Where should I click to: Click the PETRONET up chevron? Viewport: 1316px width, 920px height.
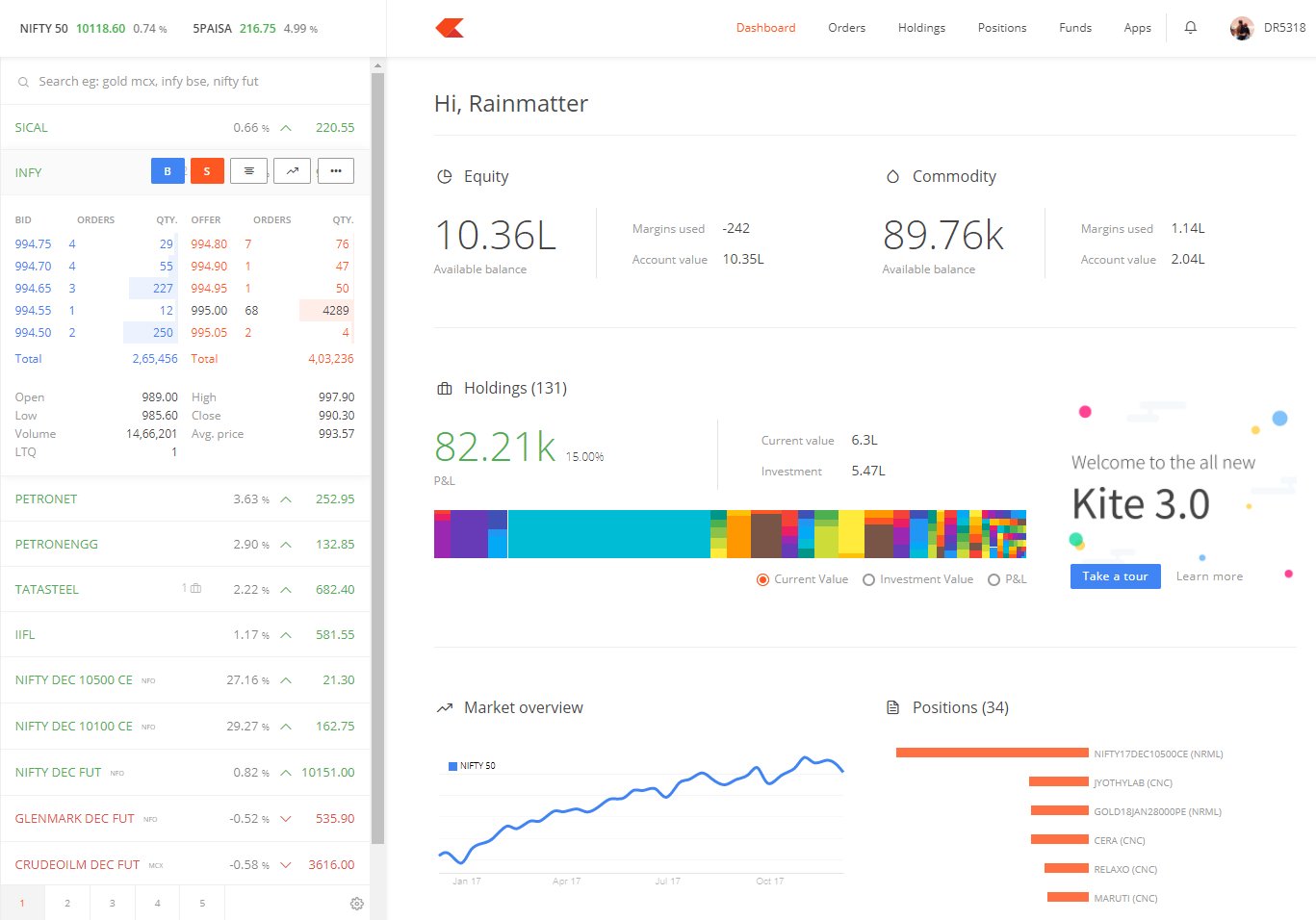[x=286, y=499]
